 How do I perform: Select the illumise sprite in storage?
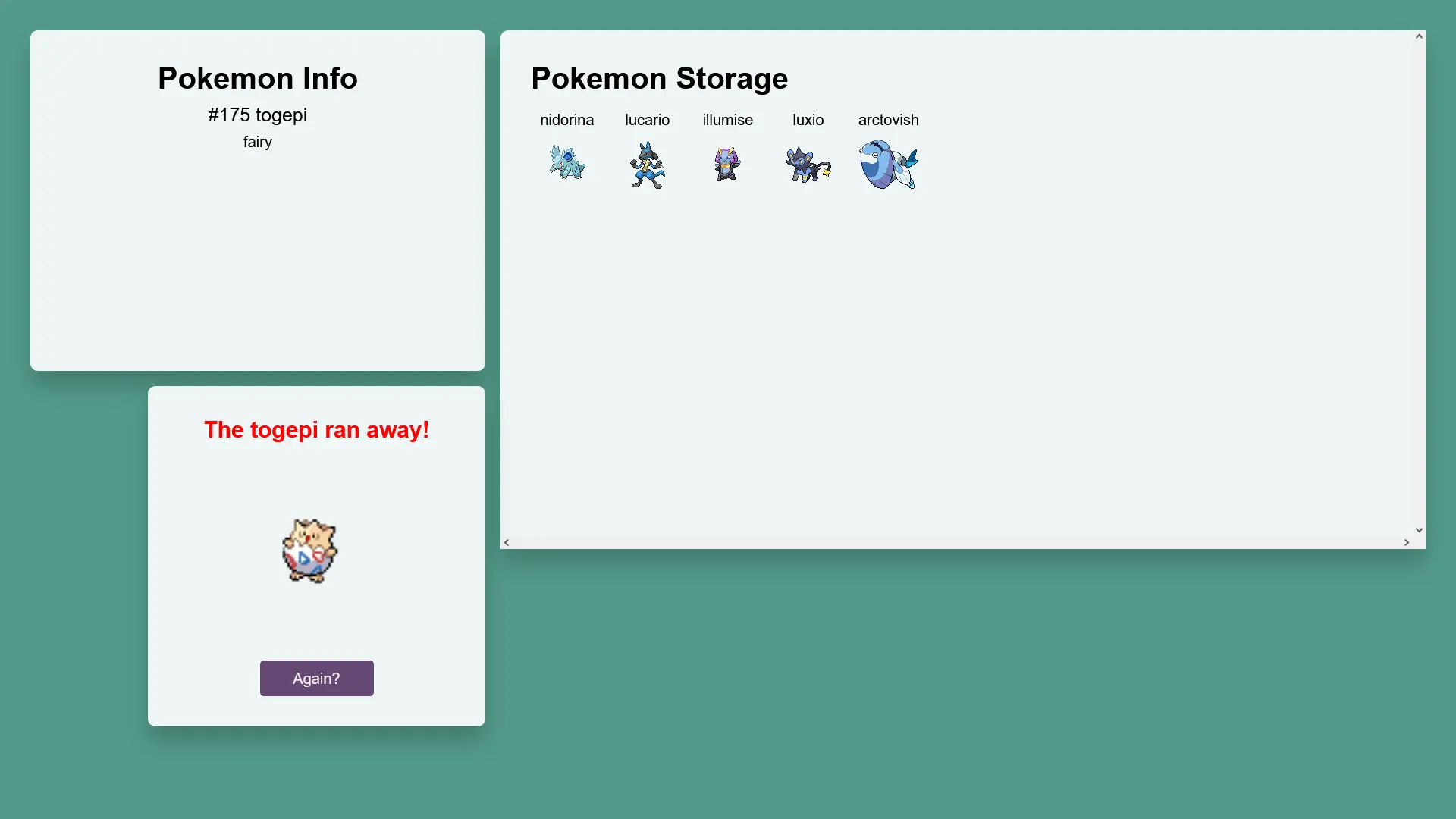727,164
